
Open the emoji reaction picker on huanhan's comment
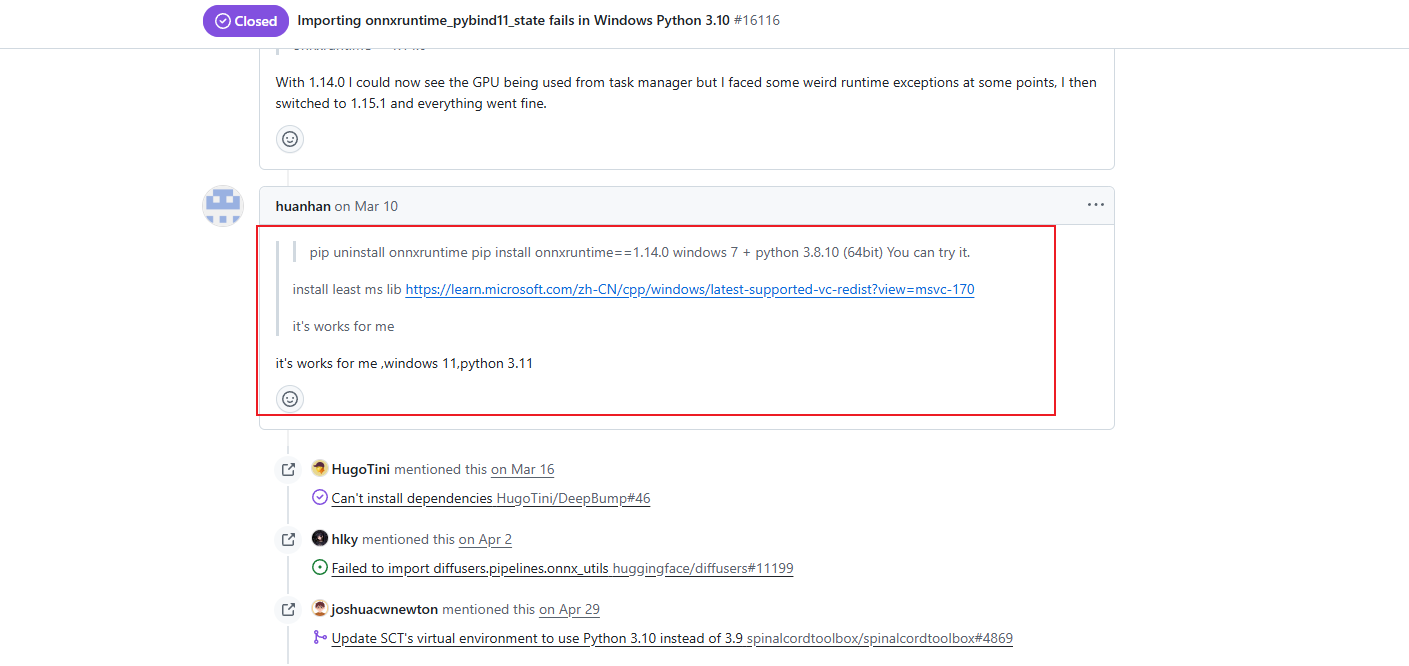pos(289,398)
